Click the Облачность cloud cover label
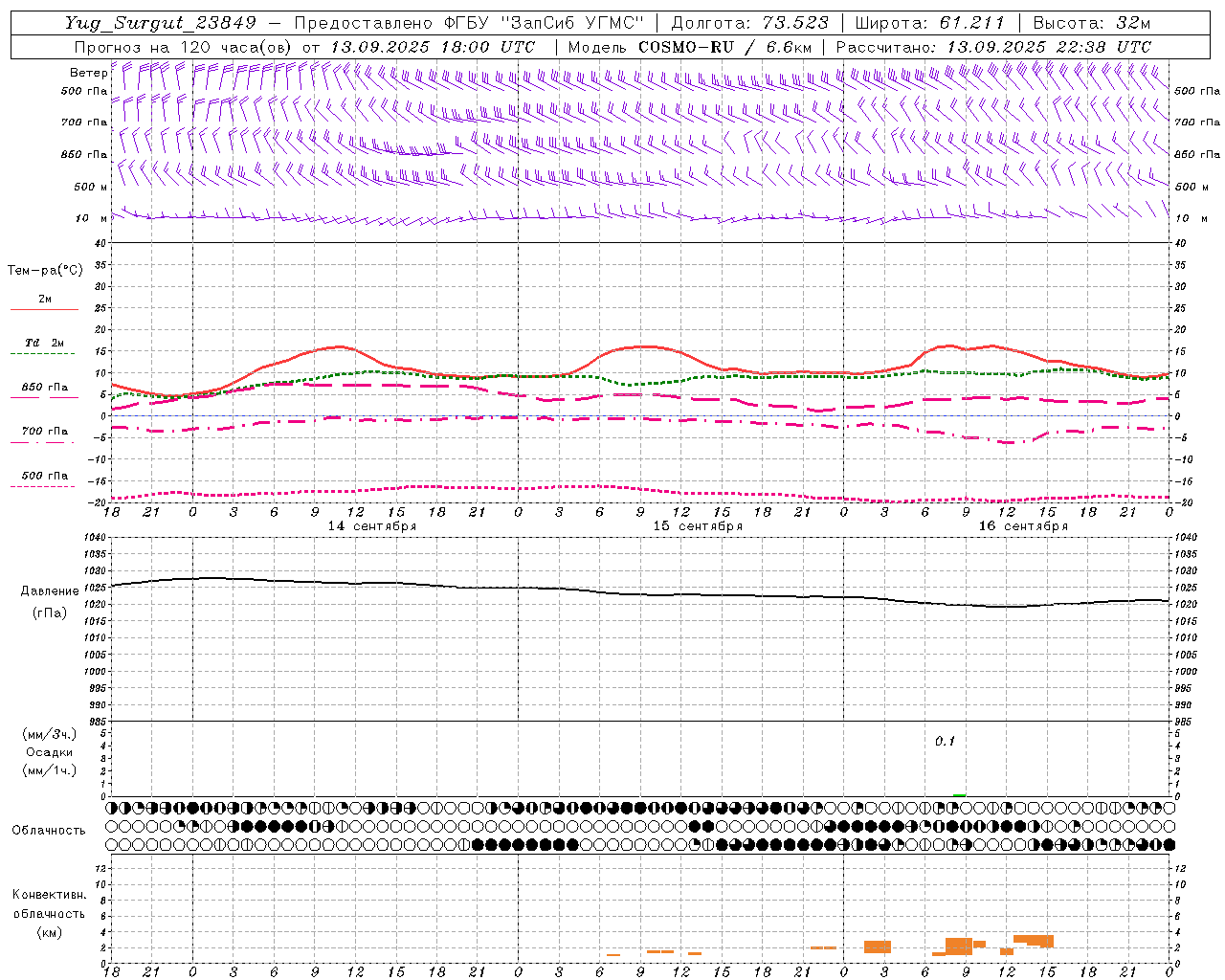Viewport: 1225px width, 980px height. coord(49,830)
